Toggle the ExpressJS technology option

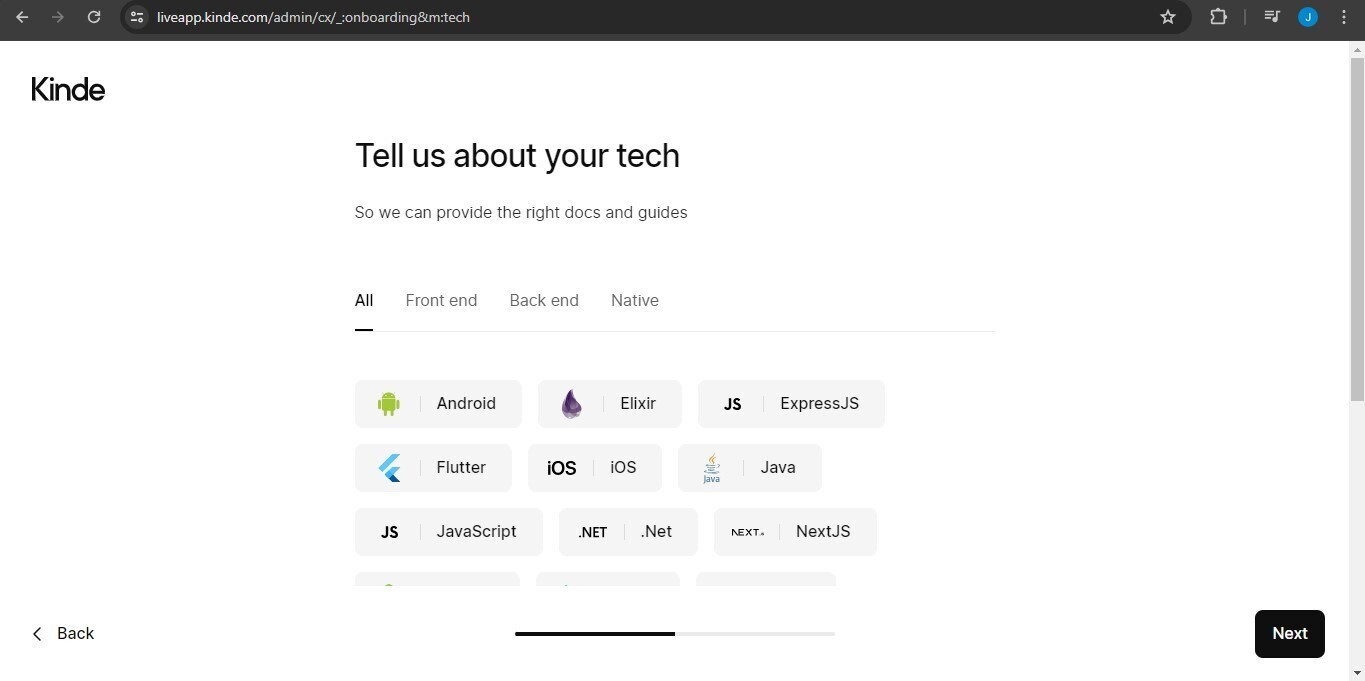[x=791, y=404]
